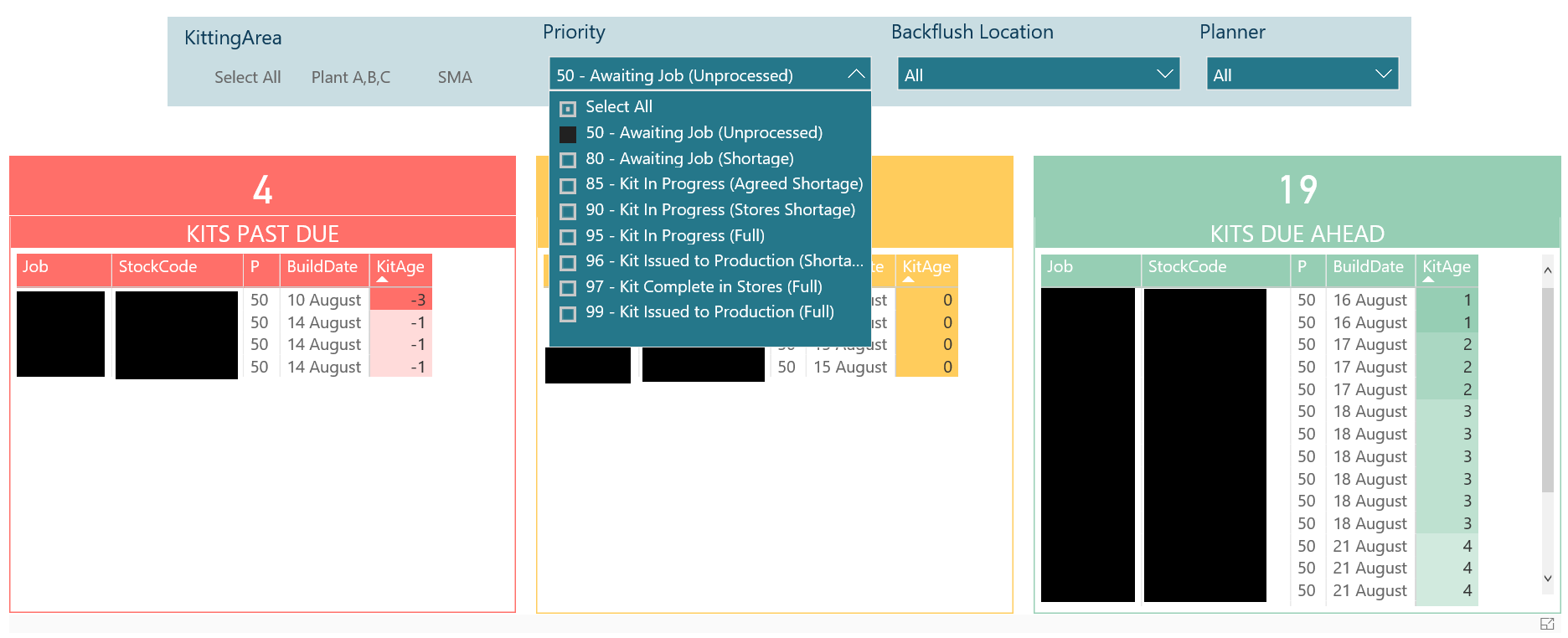
Task: Check the Select All box in Priority list
Action: (x=568, y=108)
